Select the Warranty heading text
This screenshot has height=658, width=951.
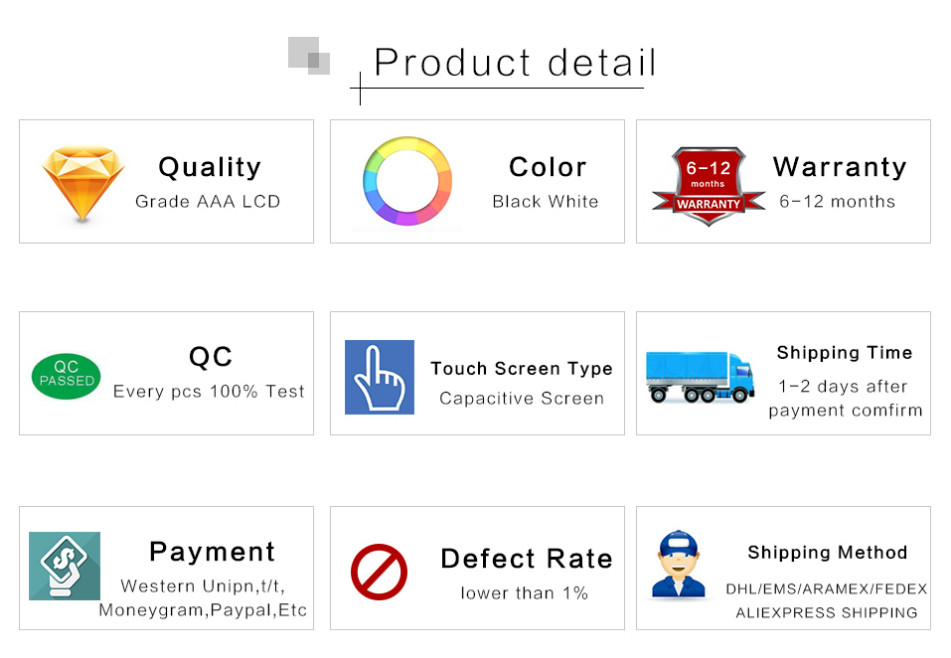tap(839, 167)
